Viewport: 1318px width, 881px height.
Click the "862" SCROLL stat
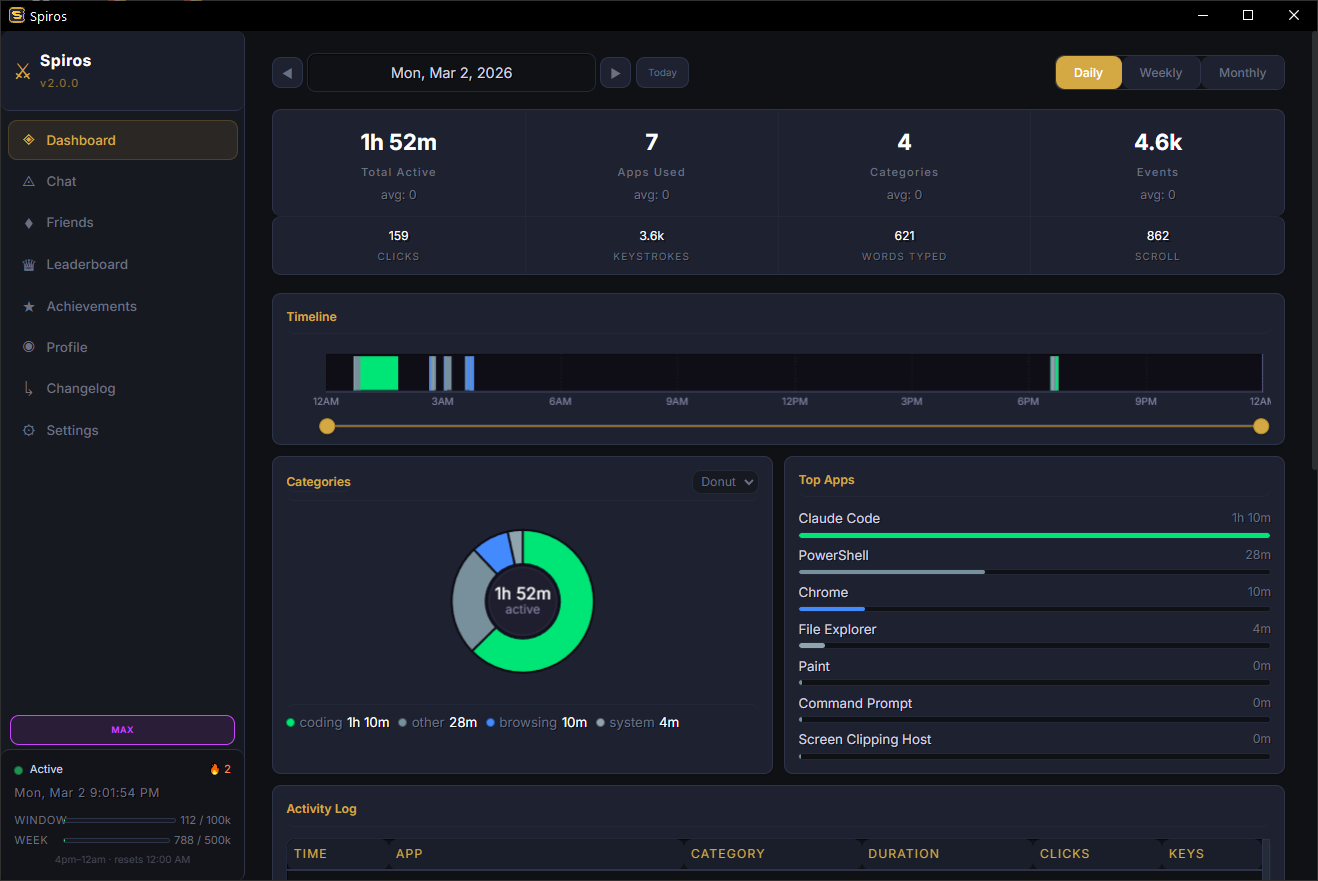tap(1158, 236)
